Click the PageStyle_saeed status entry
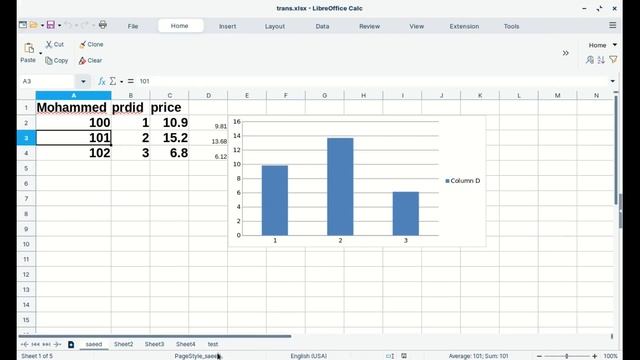Screen dimensions: 640x360 pos(197,356)
